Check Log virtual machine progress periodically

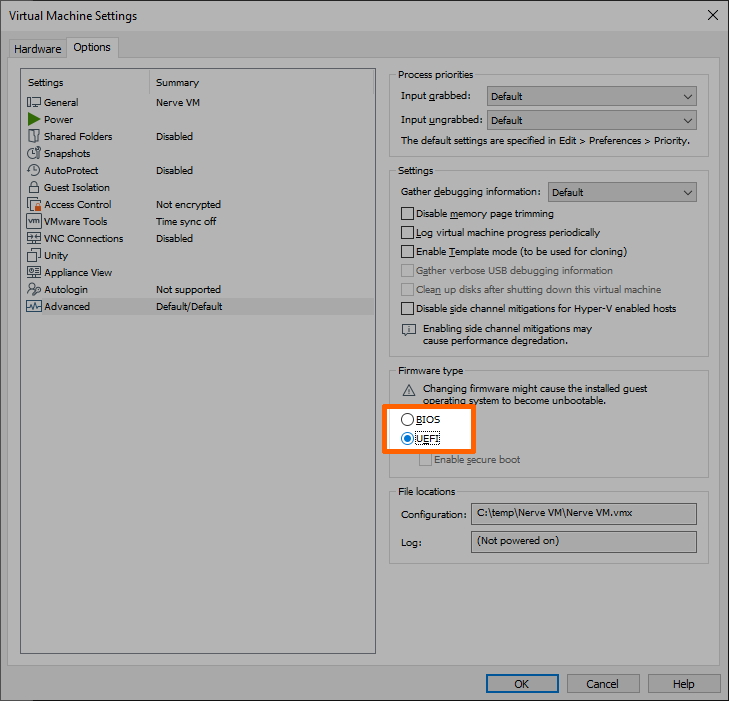pos(407,233)
